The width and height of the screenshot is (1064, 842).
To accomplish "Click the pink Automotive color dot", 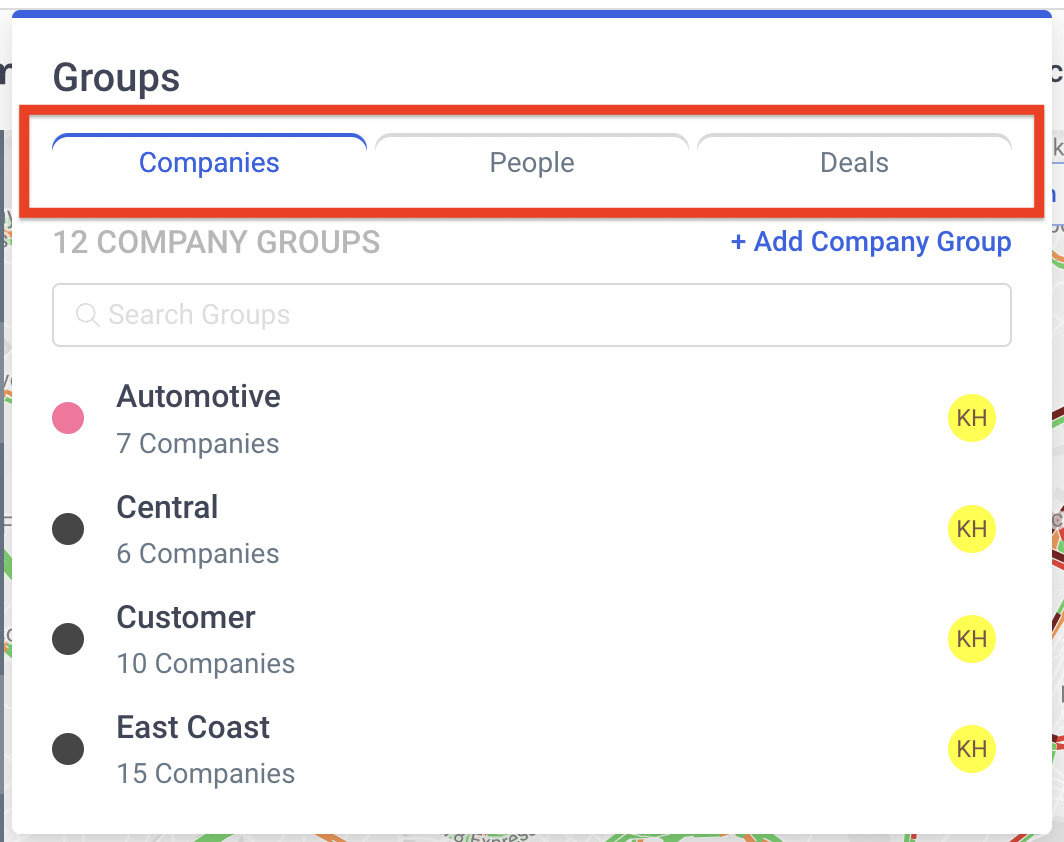I will (x=68, y=418).
